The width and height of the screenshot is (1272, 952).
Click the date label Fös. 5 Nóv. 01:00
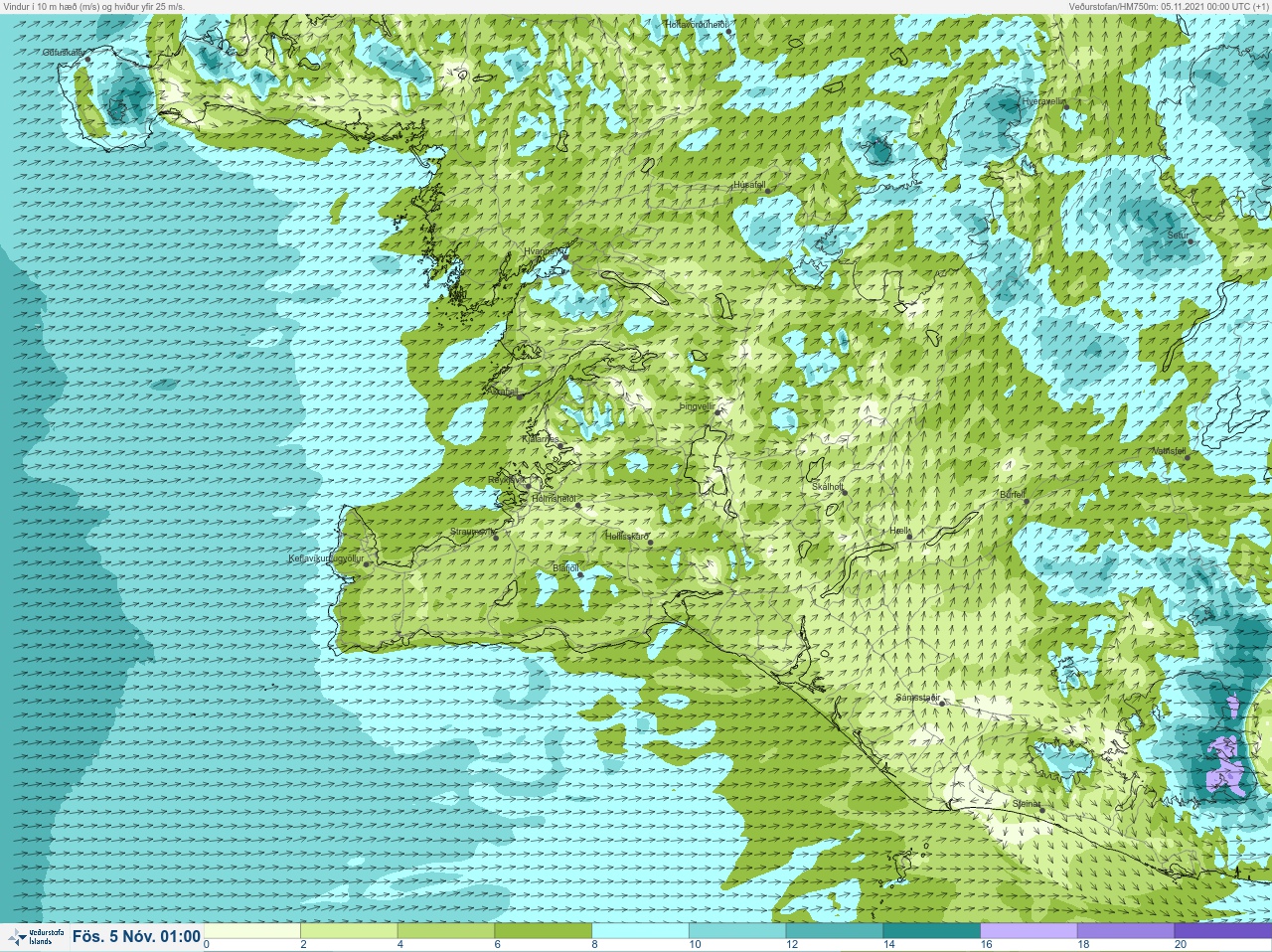pos(136,937)
